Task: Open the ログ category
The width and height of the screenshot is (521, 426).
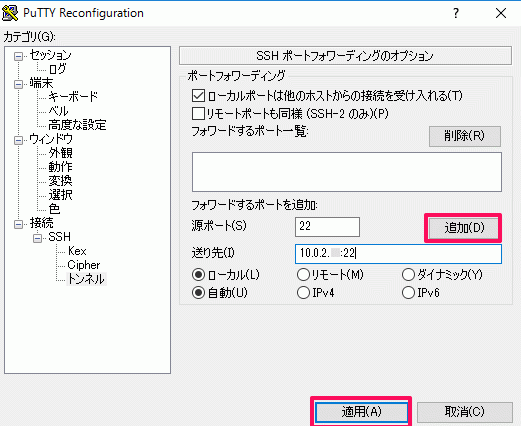Action: [57, 69]
